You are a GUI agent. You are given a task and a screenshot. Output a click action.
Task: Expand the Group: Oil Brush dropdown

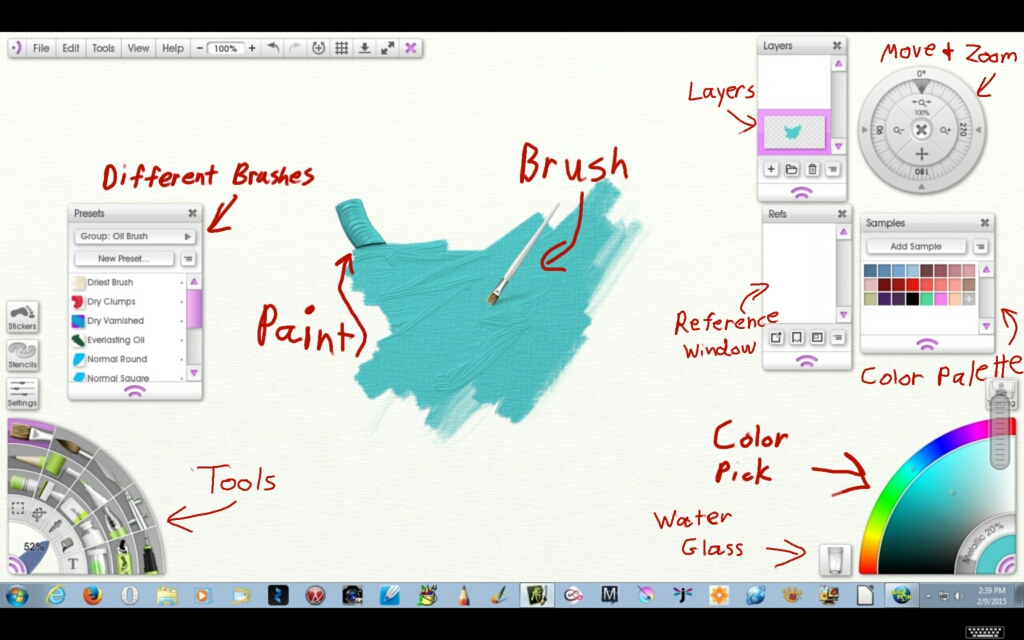point(135,236)
